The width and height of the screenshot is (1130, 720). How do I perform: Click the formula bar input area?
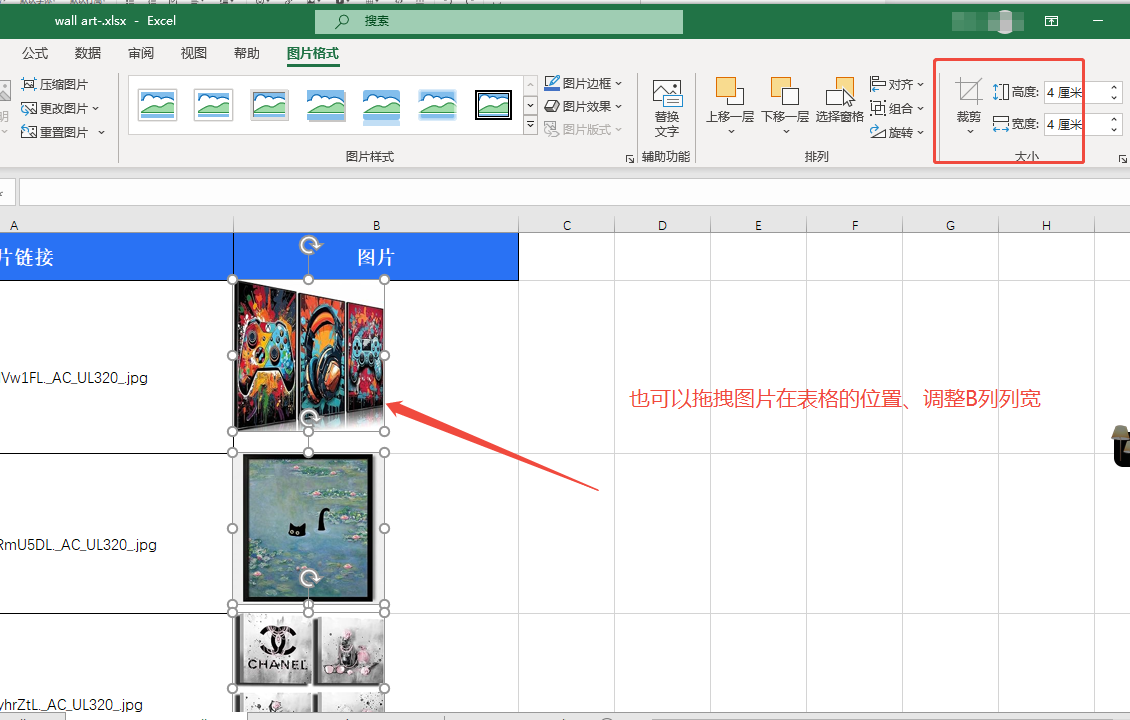(574, 192)
